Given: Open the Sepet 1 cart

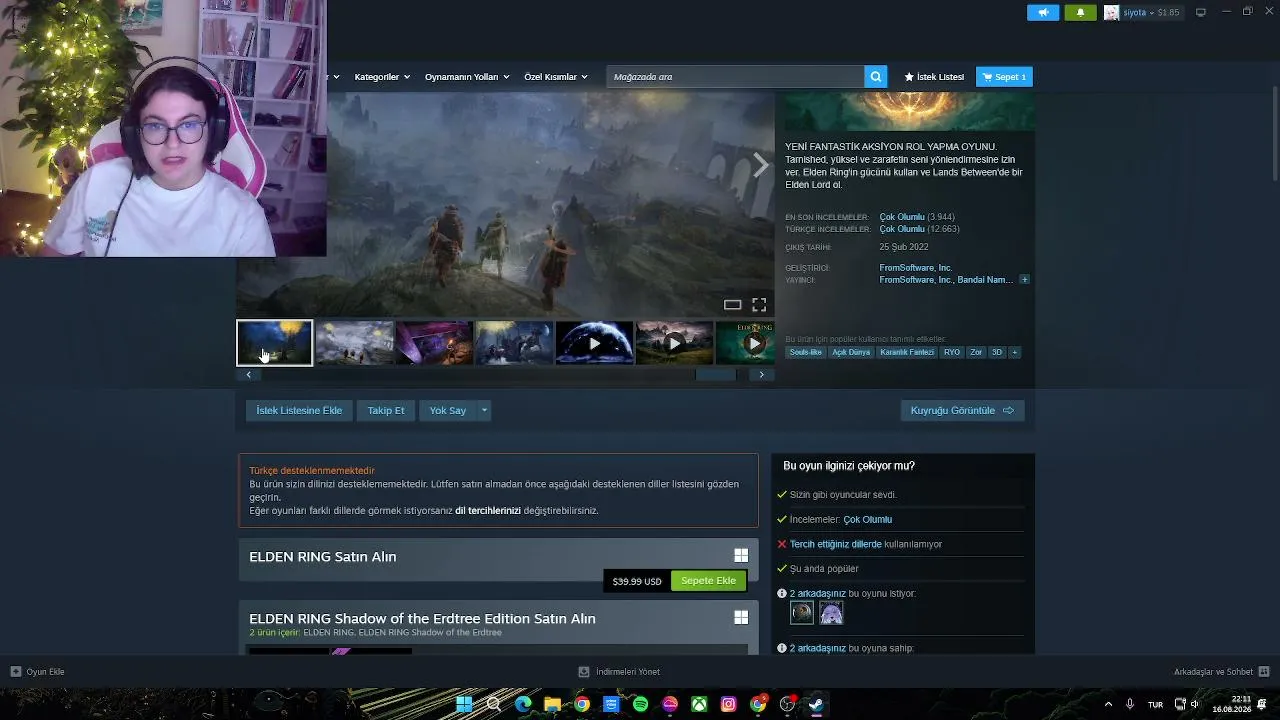Looking at the screenshot, I should coord(1004,77).
